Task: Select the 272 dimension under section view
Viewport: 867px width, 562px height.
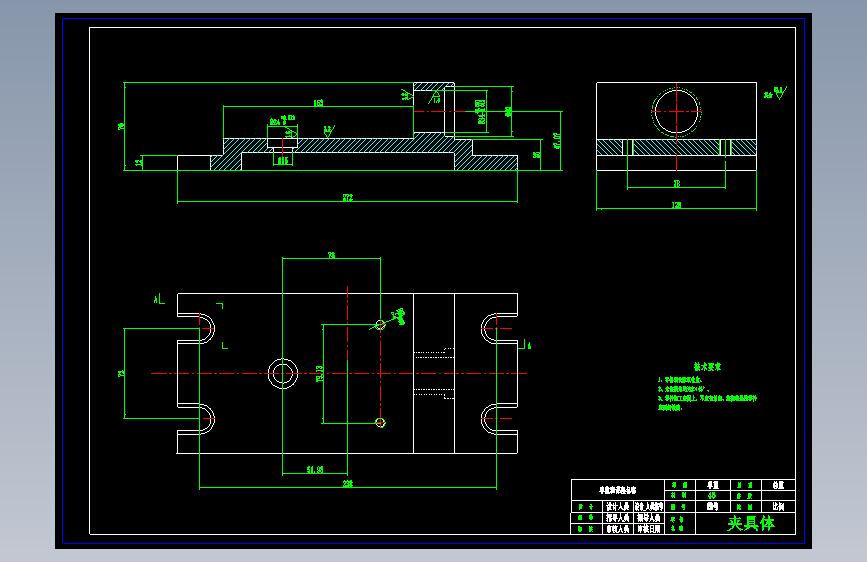Action: (x=347, y=197)
